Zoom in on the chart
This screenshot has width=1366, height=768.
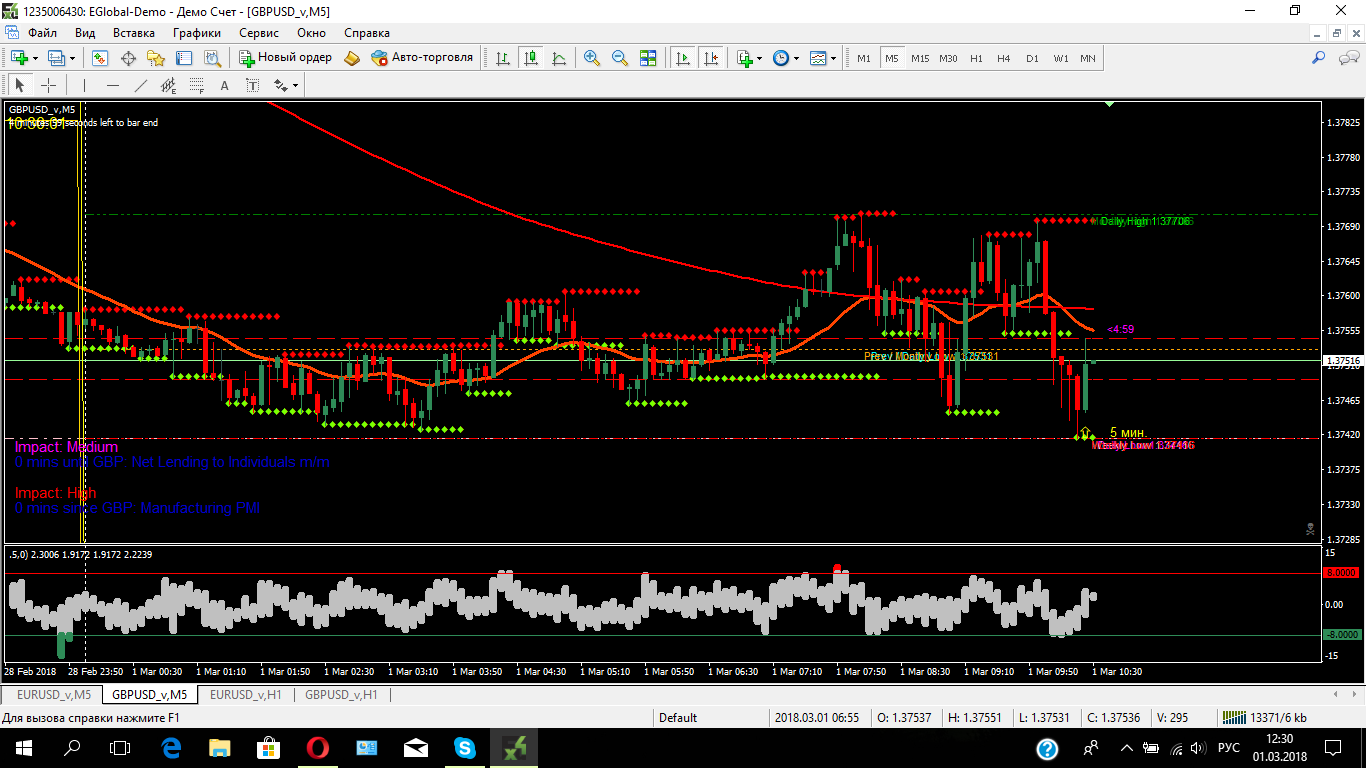click(x=592, y=58)
